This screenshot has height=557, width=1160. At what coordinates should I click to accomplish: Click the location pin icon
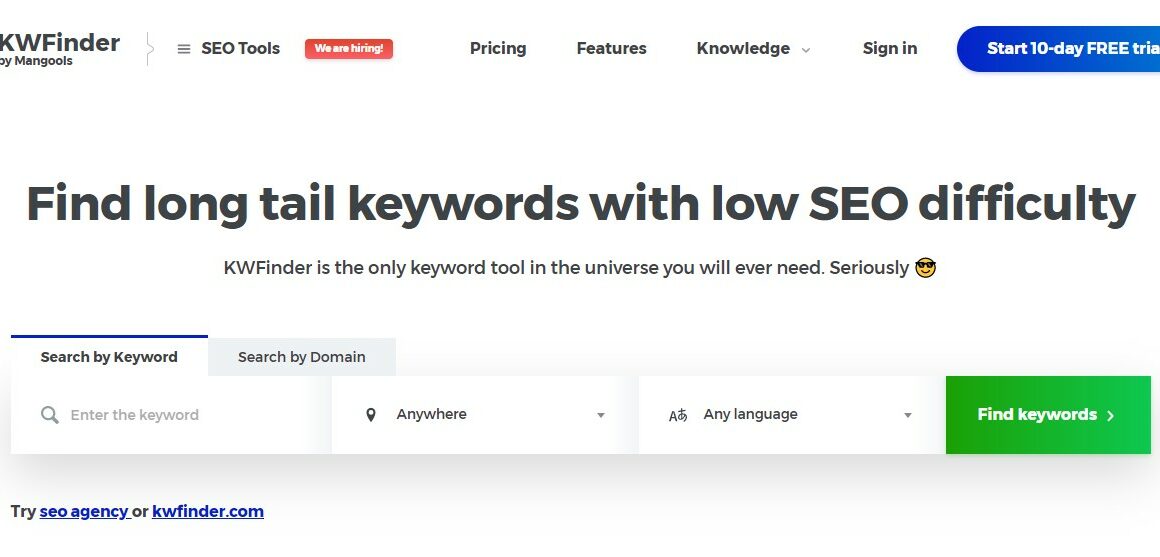coord(371,414)
